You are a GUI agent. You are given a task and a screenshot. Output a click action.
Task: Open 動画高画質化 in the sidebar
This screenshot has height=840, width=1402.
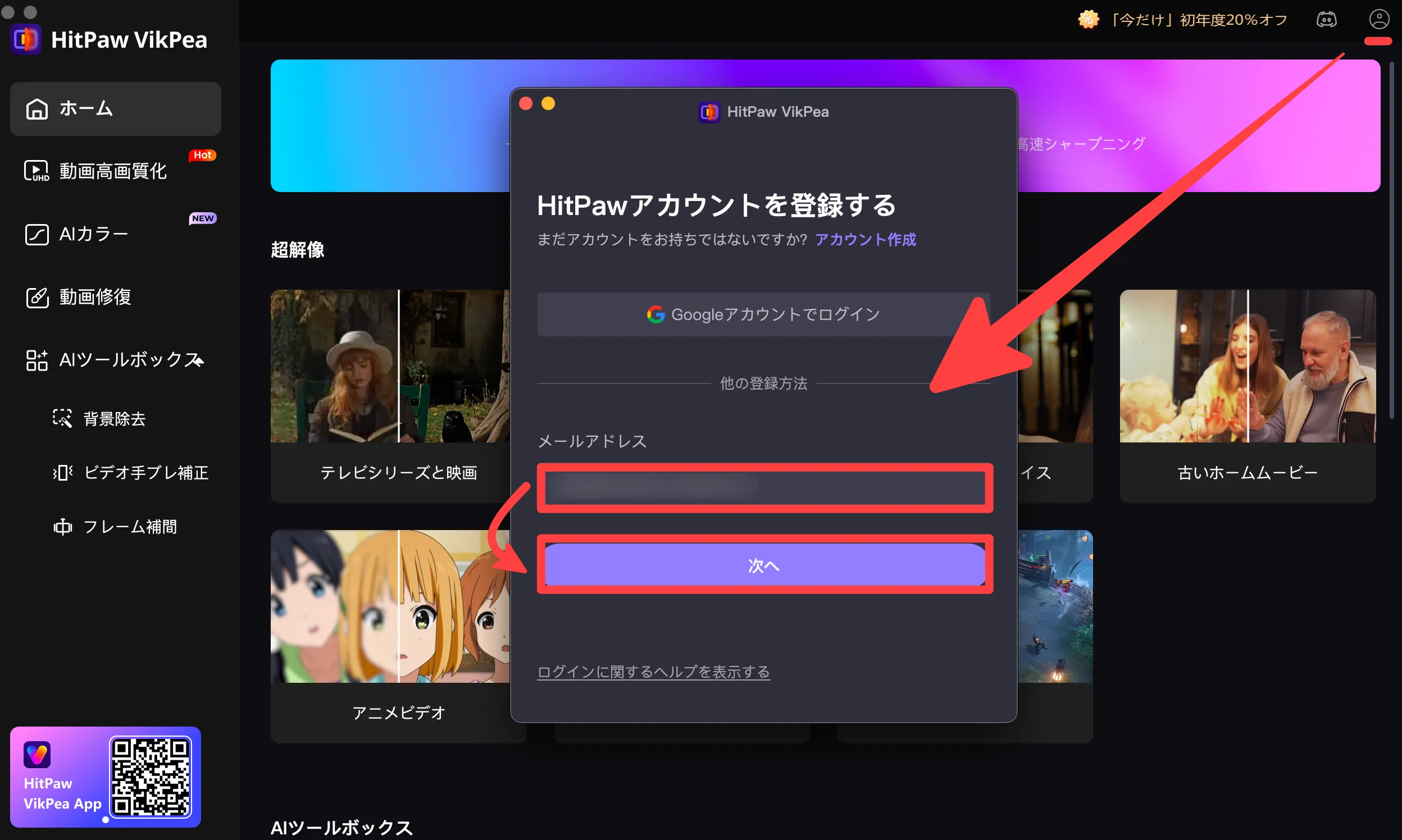(x=116, y=171)
